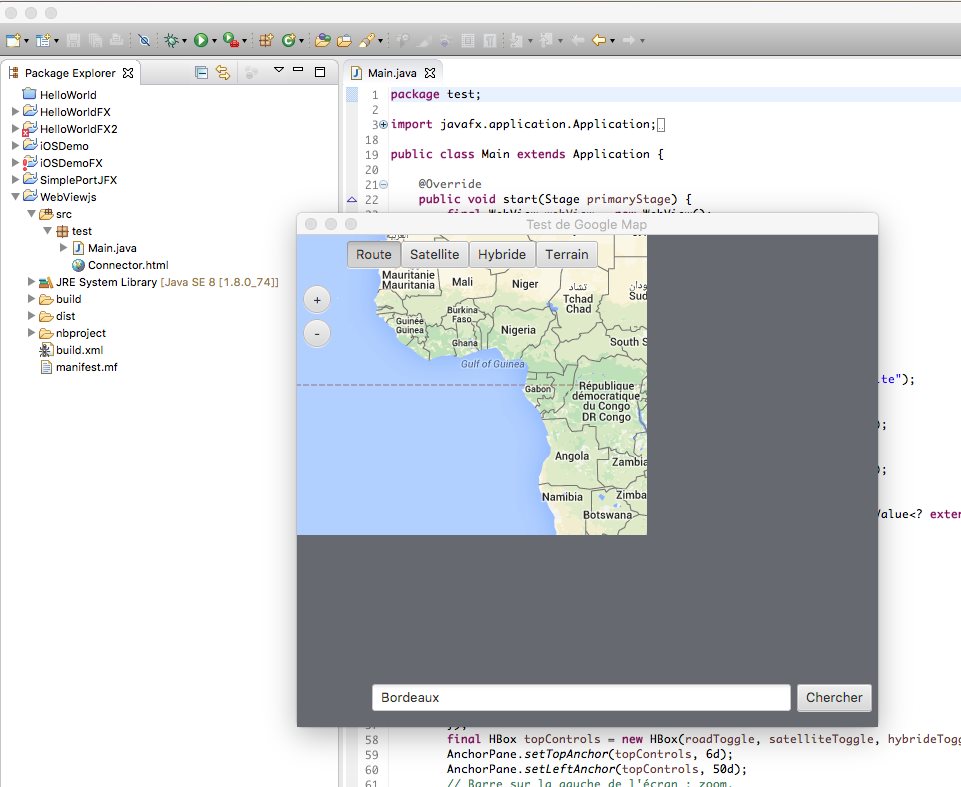The width and height of the screenshot is (961, 787).
Task: Click the map zoom out minus button
Action: coord(317,334)
